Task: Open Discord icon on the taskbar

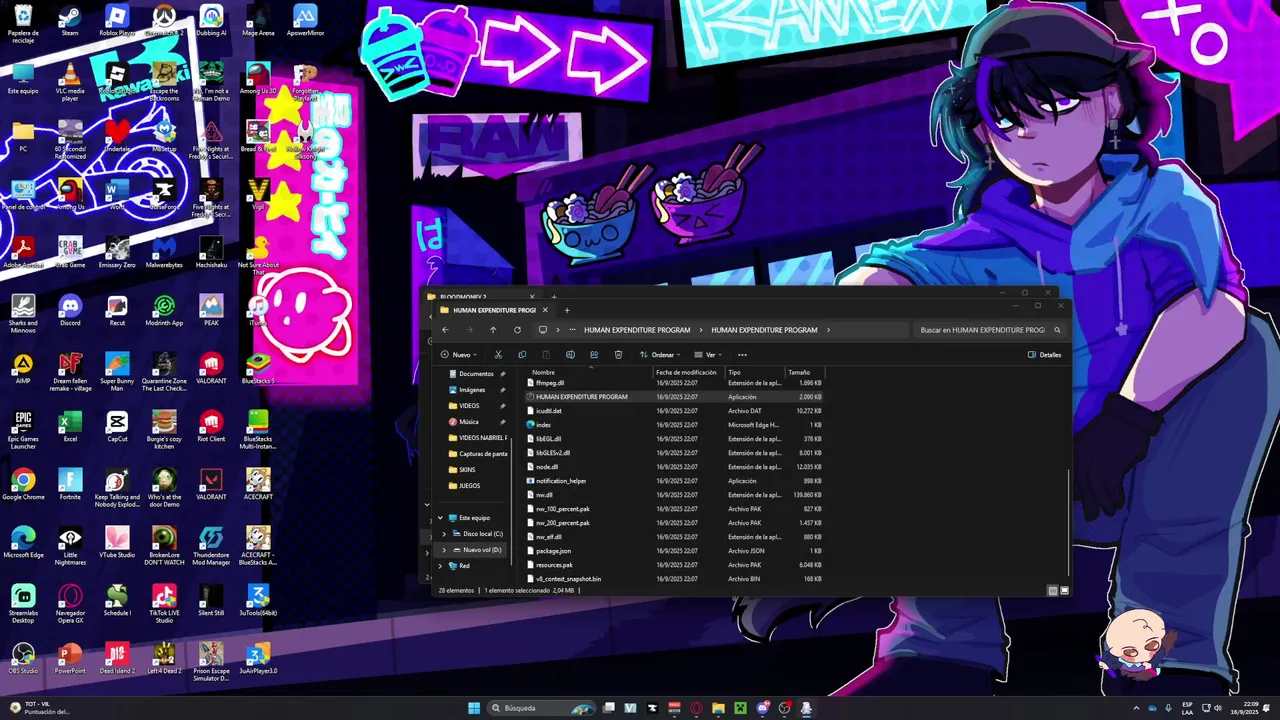Action: pos(762,708)
